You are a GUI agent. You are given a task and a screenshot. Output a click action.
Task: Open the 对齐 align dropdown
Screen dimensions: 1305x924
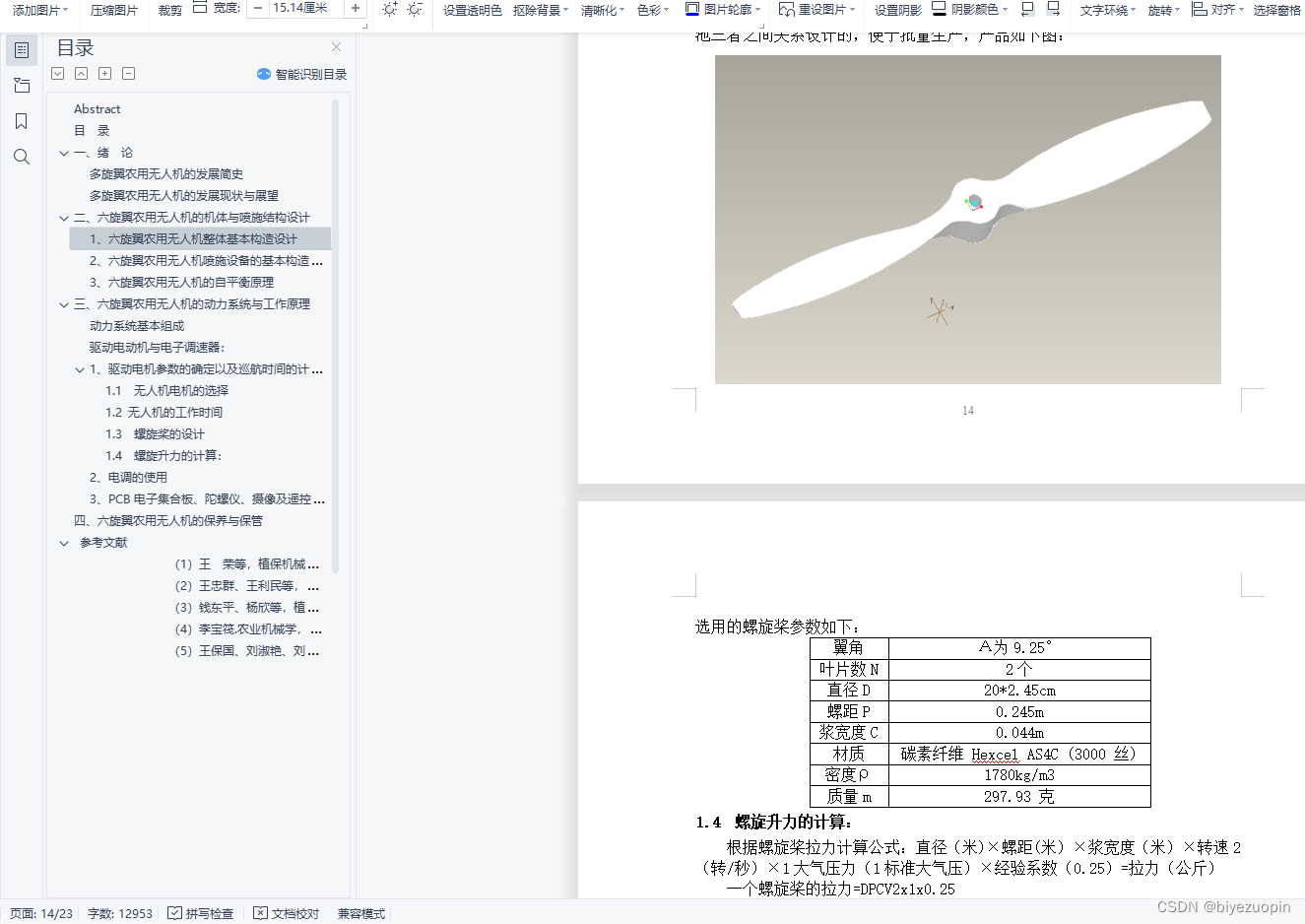pyautogui.click(x=1217, y=10)
